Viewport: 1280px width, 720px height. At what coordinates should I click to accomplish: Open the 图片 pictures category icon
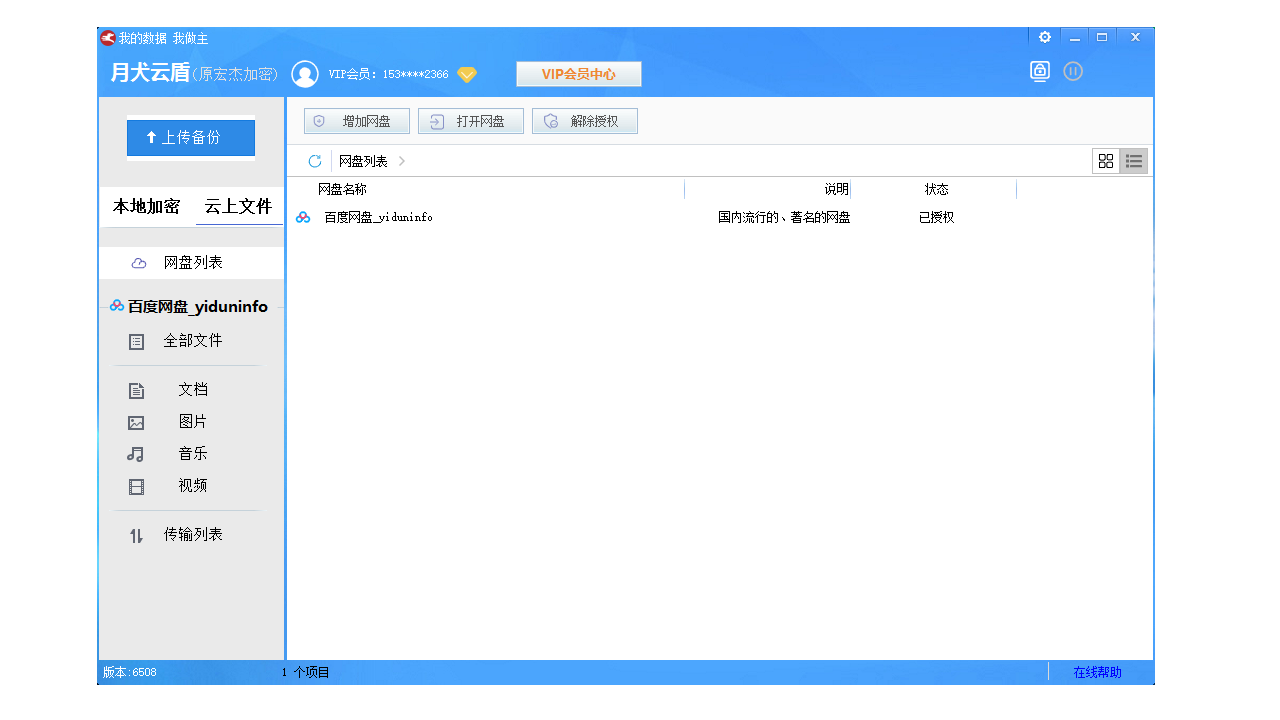(136, 422)
